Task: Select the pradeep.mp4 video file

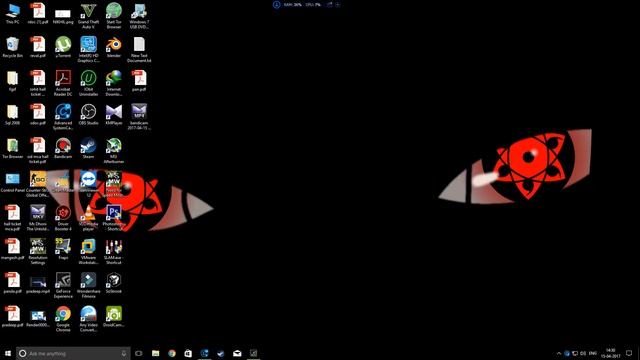Action: (x=38, y=283)
